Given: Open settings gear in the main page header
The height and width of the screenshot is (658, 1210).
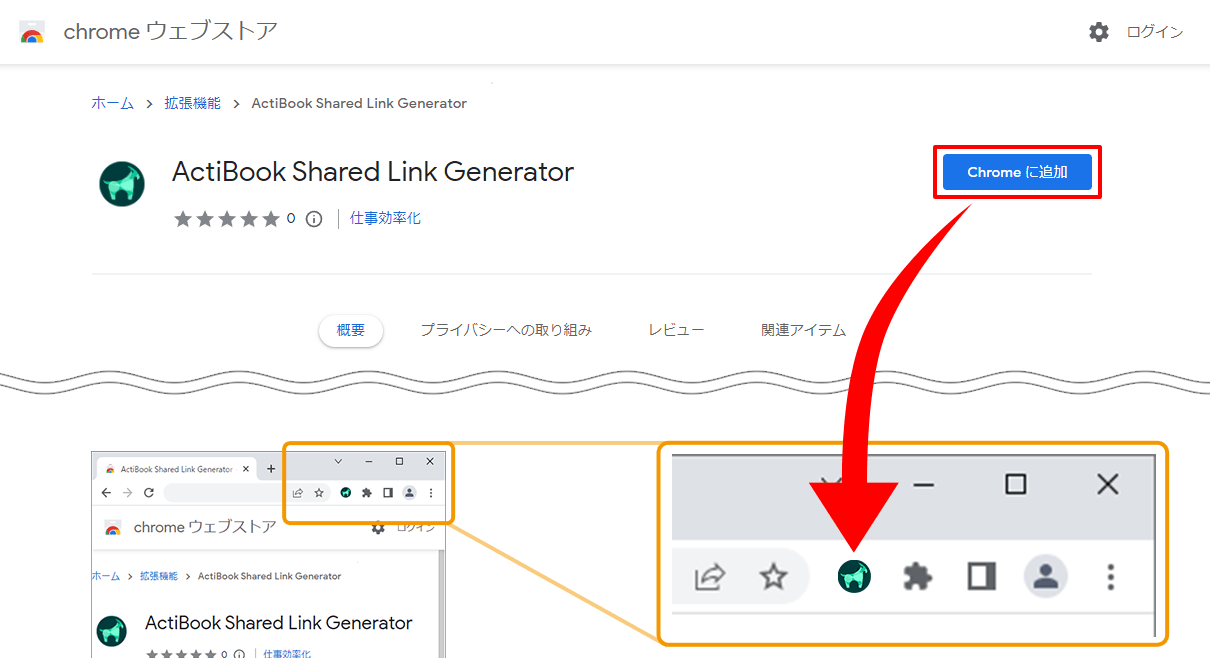Looking at the screenshot, I should coord(1099,32).
